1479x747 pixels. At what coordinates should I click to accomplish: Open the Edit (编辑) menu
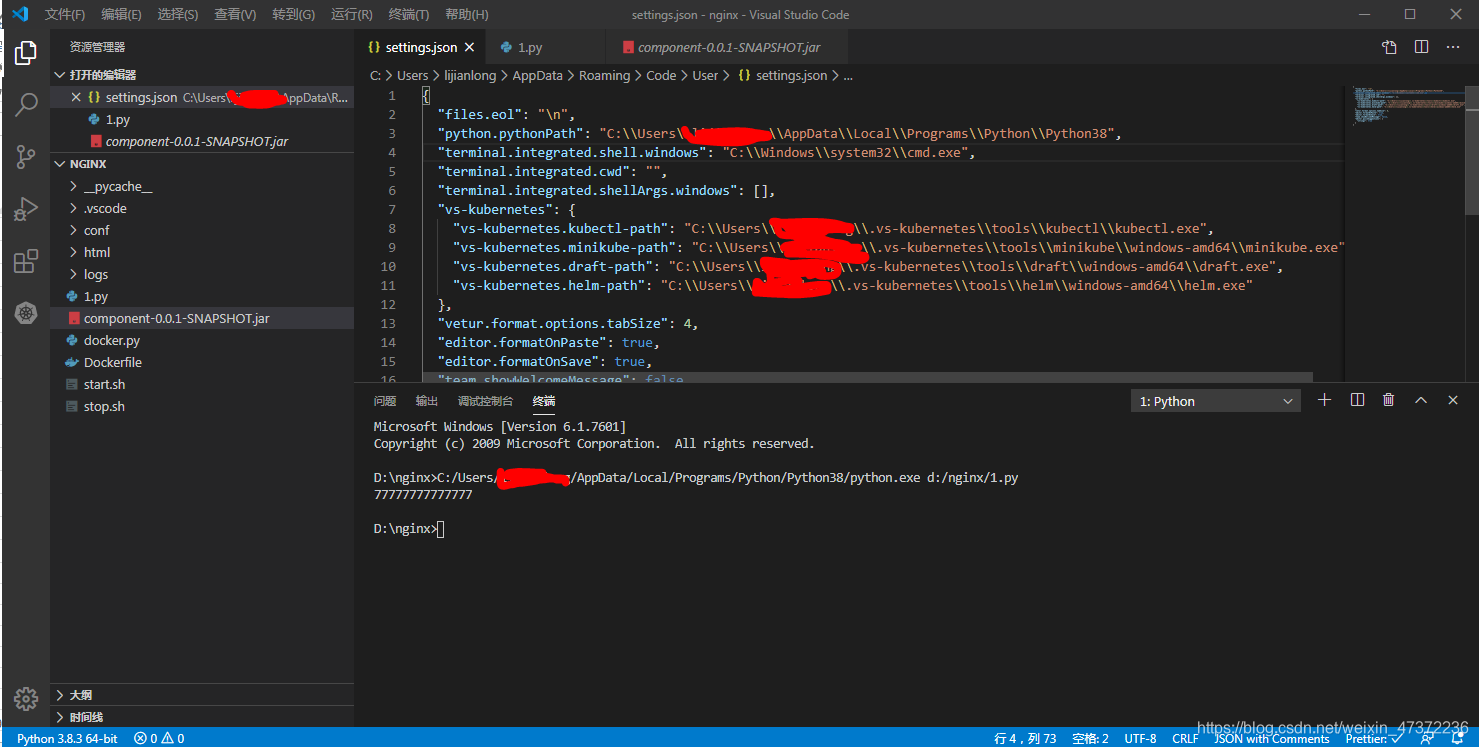tap(121, 14)
